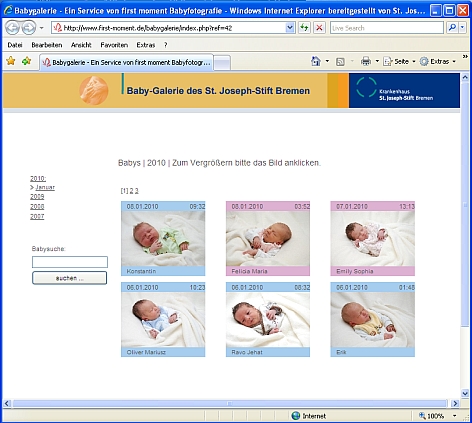
Task: Open the Ansicht menu
Action: 81,45
